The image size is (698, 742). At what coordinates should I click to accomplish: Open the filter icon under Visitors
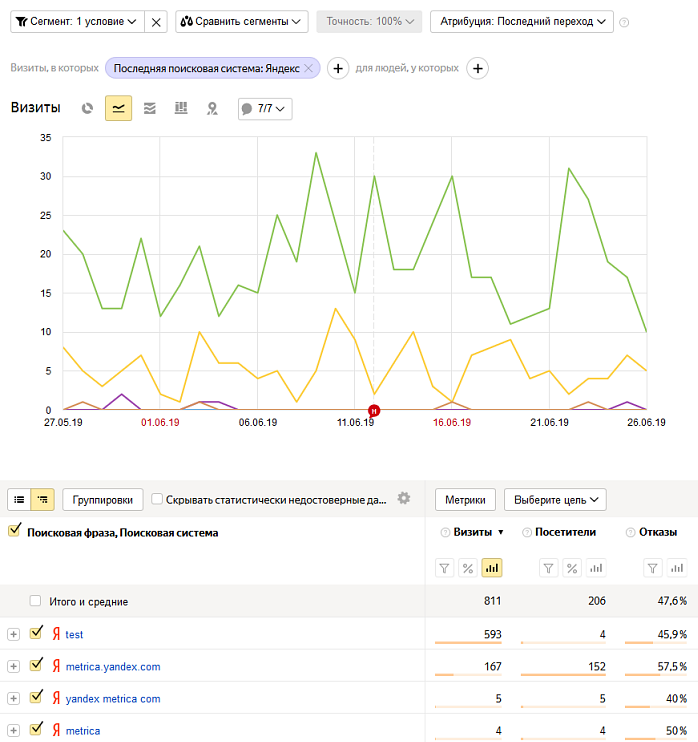coord(548,568)
